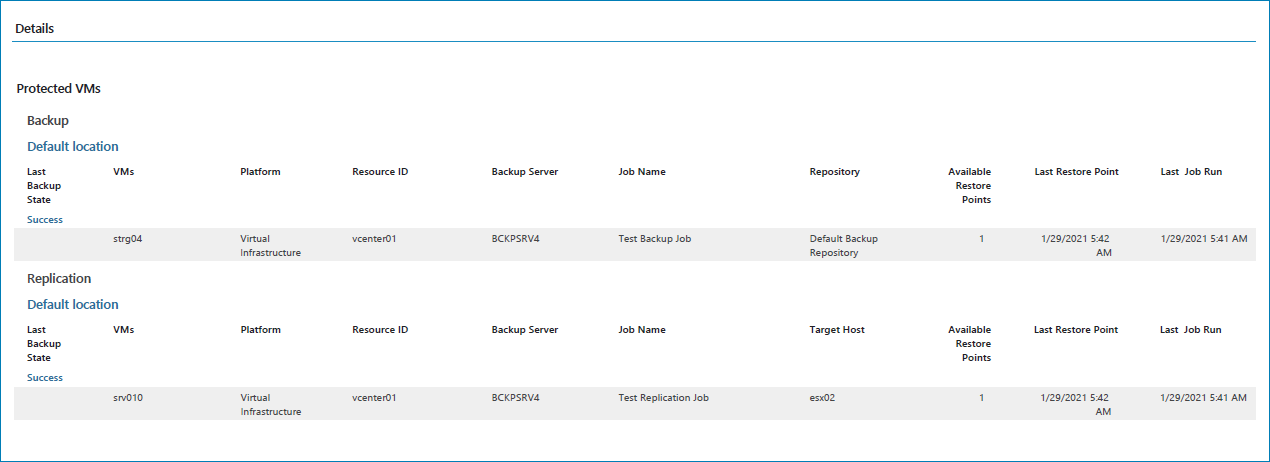This screenshot has height=462, width=1270.
Task: Click the Backup section title
Action: [x=48, y=120]
